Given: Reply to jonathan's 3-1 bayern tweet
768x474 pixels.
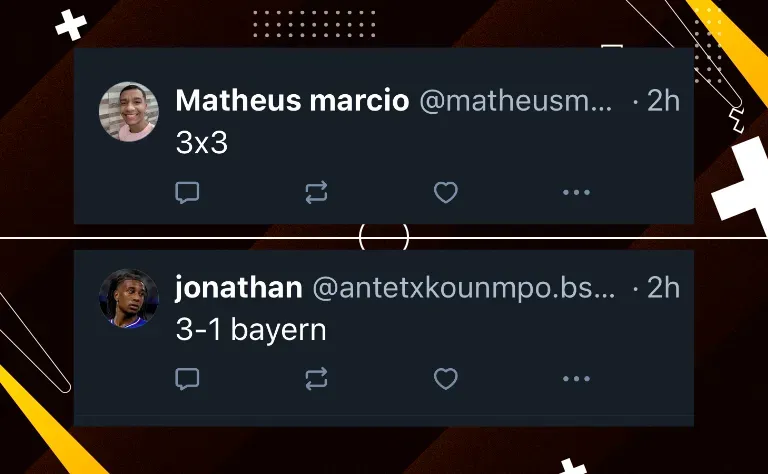Looking at the screenshot, I should tap(187, 379).
